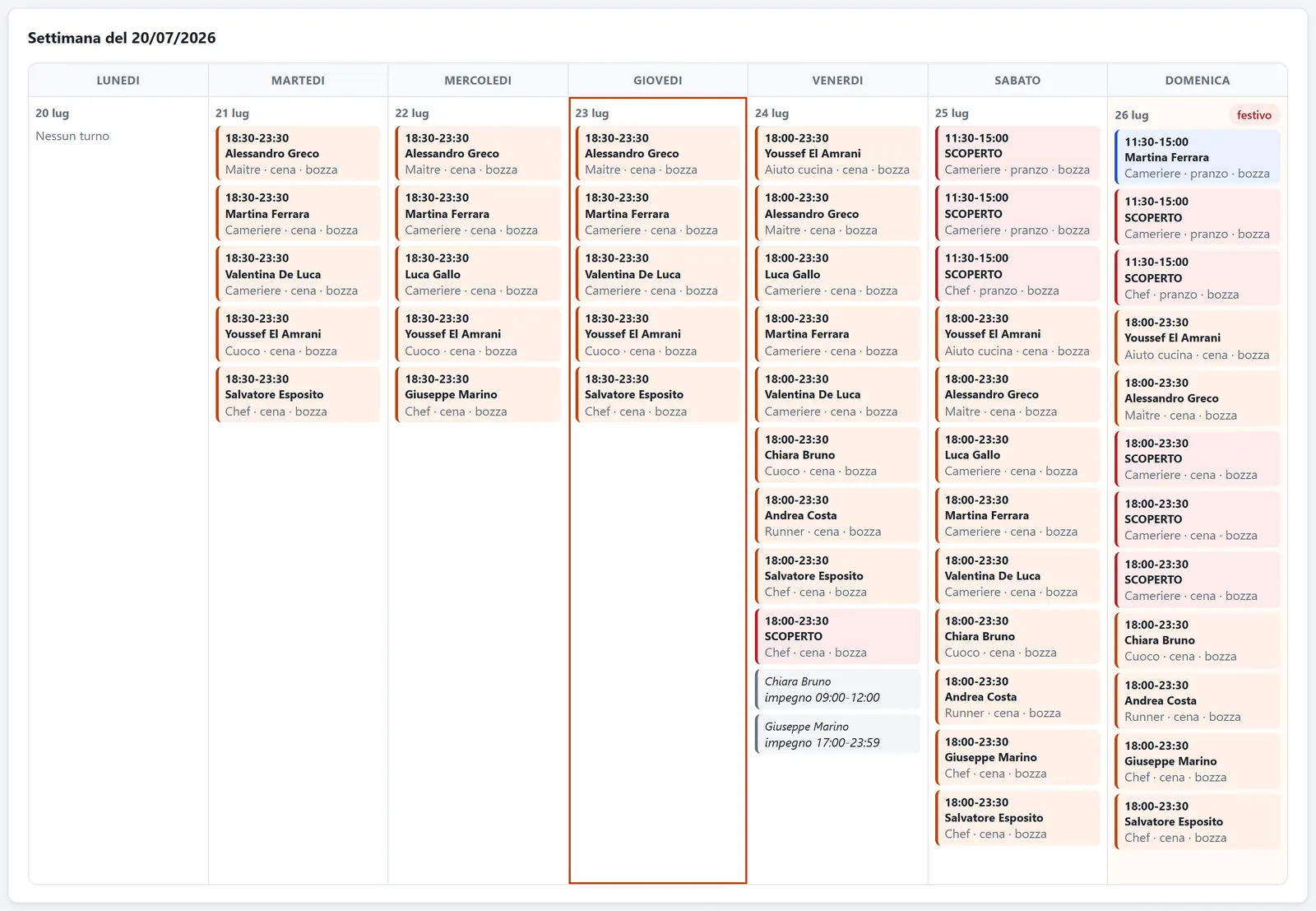The width and height of the screenshot is (1316, 911).
Task: Click the '21 lug' date label
Action: click(x=232, y=114)
